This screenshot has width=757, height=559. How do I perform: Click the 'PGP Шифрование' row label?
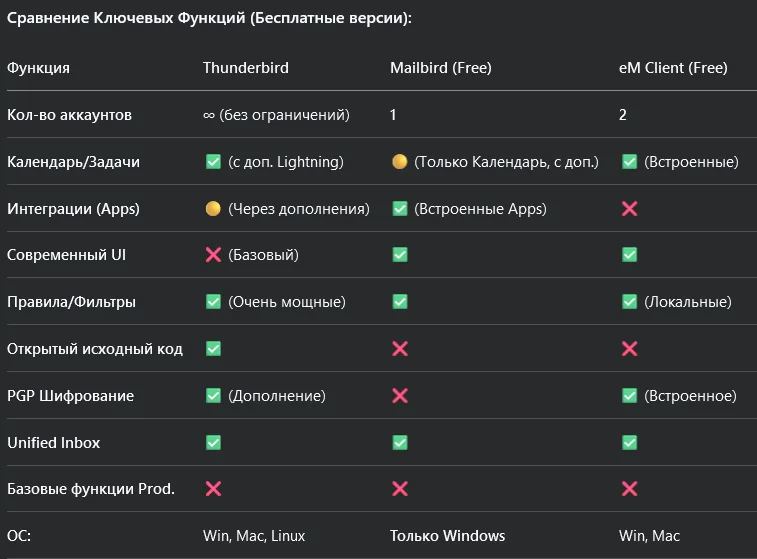coord(70,396)
